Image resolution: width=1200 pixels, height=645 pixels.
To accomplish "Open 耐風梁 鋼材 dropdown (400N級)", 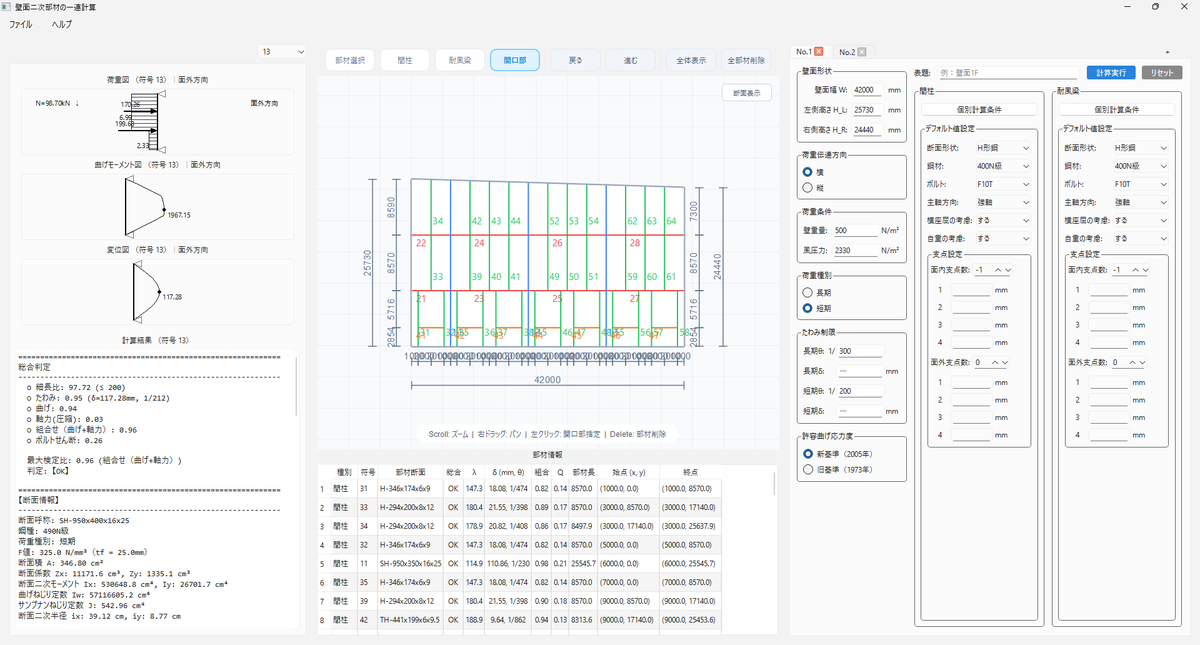I will (x=1141, y=166).
